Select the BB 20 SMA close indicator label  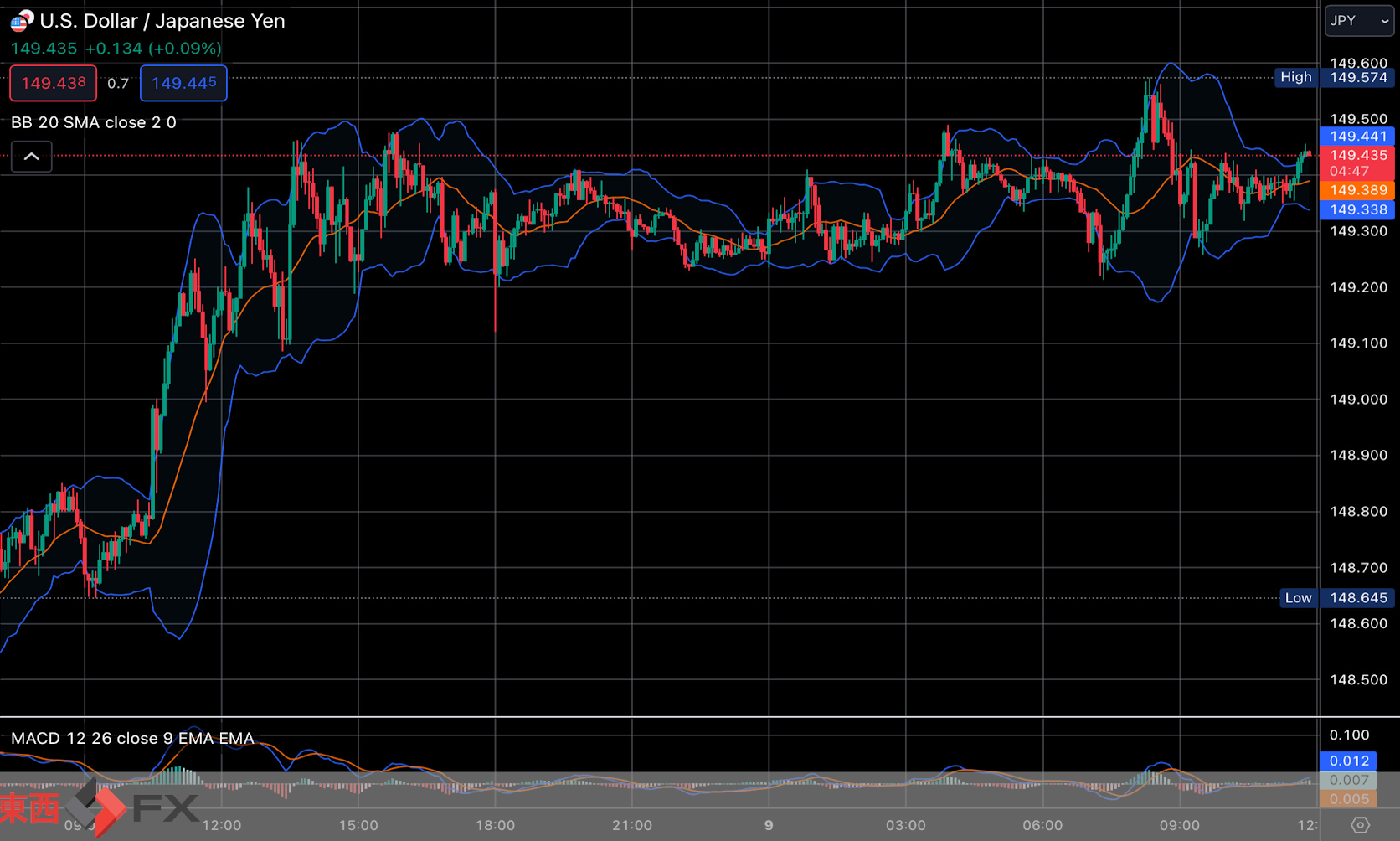click(x=94, y=122)
